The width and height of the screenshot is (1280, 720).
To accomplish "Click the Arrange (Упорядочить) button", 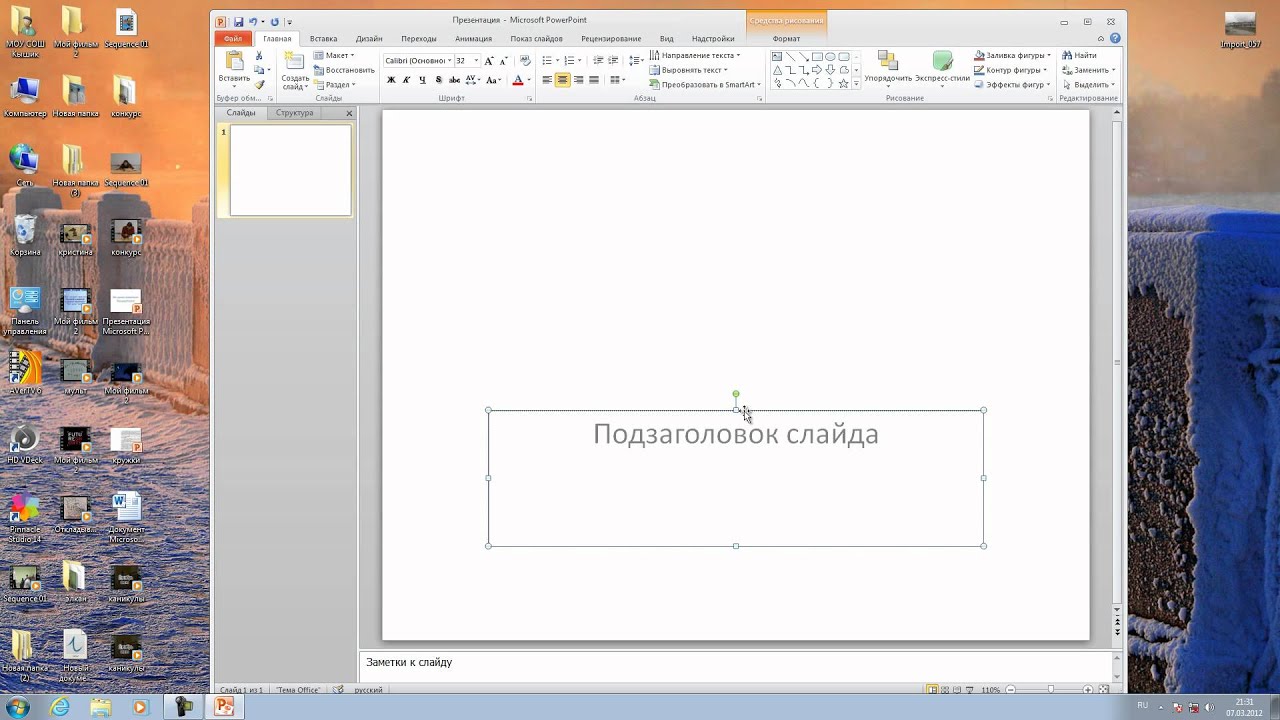I will click(888, 68).
